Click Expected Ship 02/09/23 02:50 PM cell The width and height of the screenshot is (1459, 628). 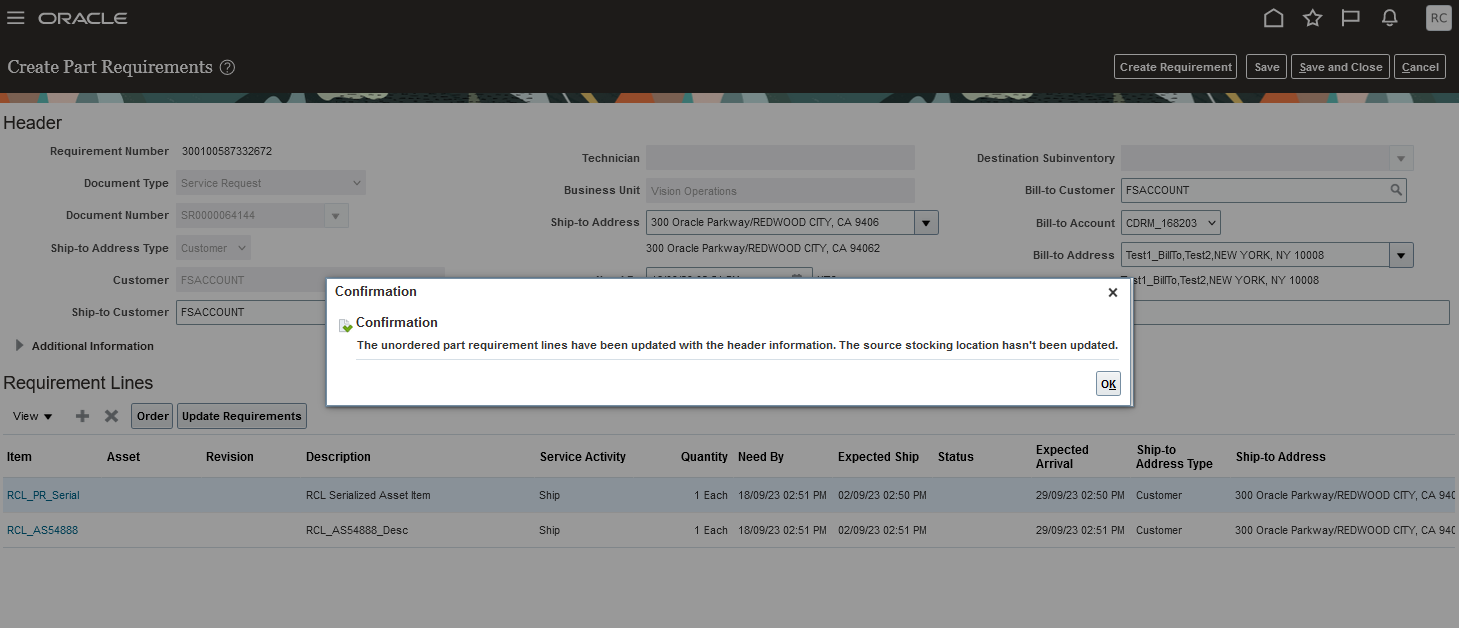[882, 495]
